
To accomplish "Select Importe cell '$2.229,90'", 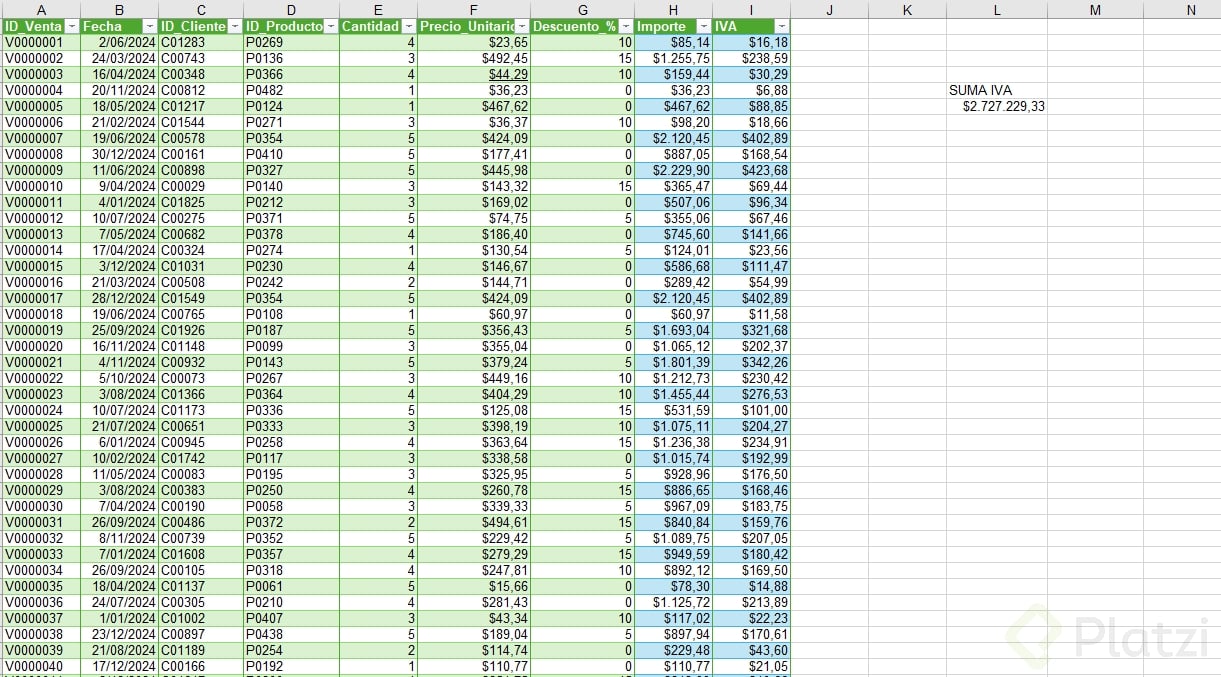I will tap(673, 170).
